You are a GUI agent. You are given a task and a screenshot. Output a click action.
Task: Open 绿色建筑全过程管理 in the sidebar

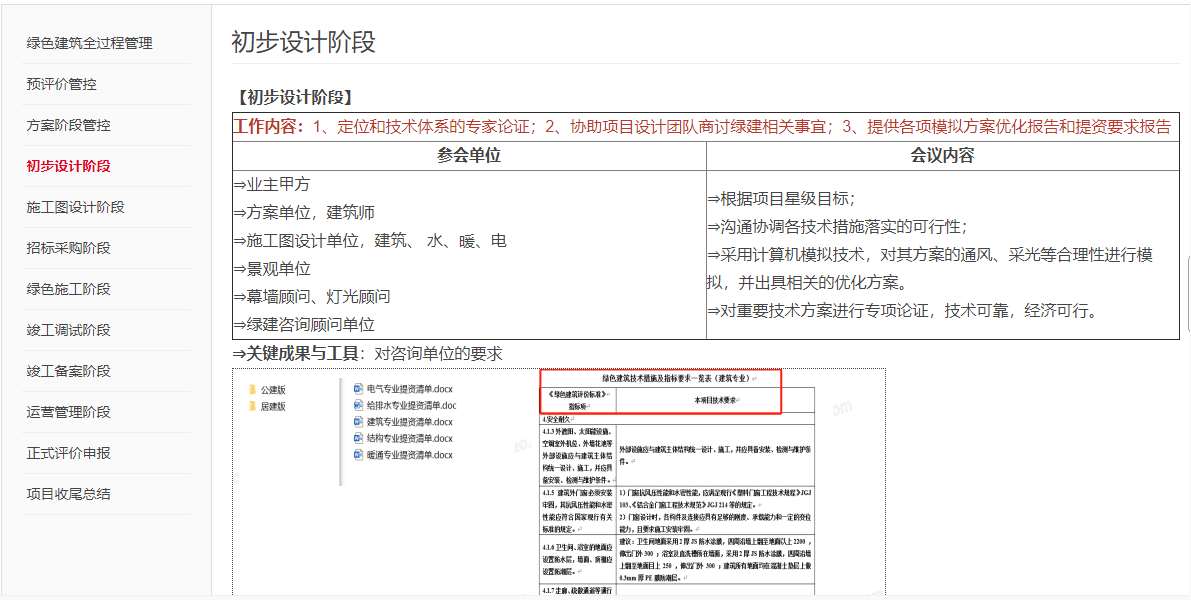[x=89, y=43]
